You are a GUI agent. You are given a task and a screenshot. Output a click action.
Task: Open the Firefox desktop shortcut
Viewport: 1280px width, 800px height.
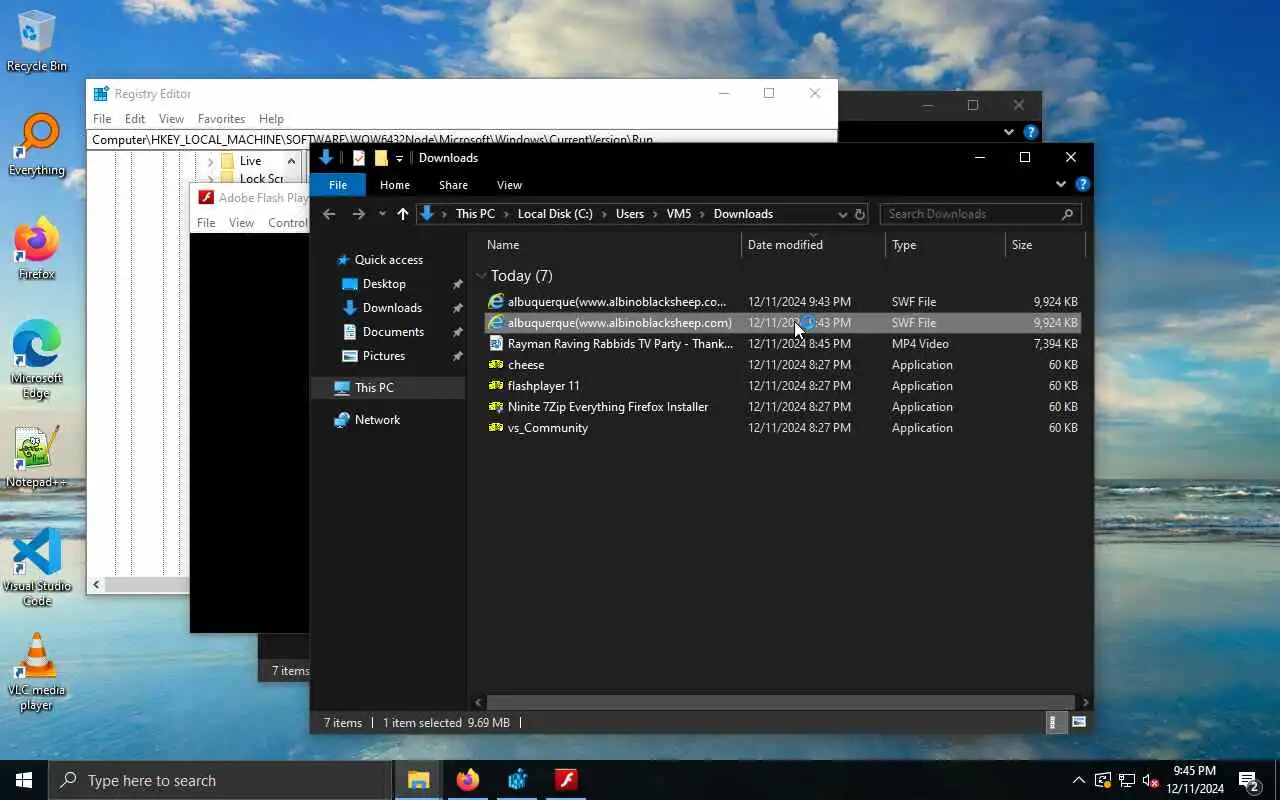pos(37,249)
